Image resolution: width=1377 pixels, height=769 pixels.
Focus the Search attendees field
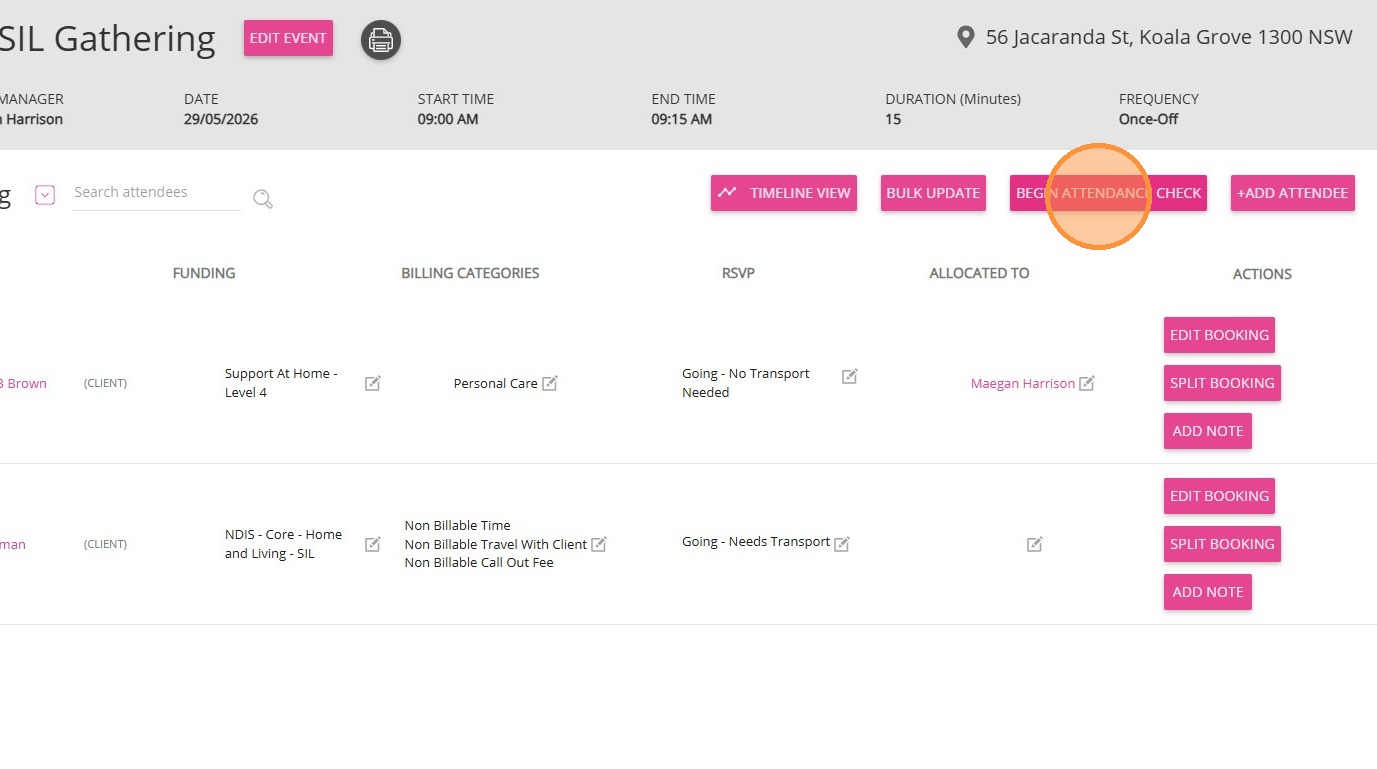point(157,193)
